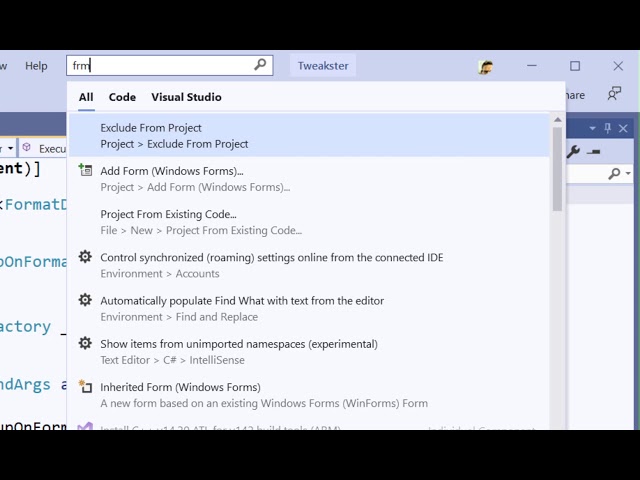Close the side panel with its X icon
The image size is (640, 480).
click(x=623, y=129)
